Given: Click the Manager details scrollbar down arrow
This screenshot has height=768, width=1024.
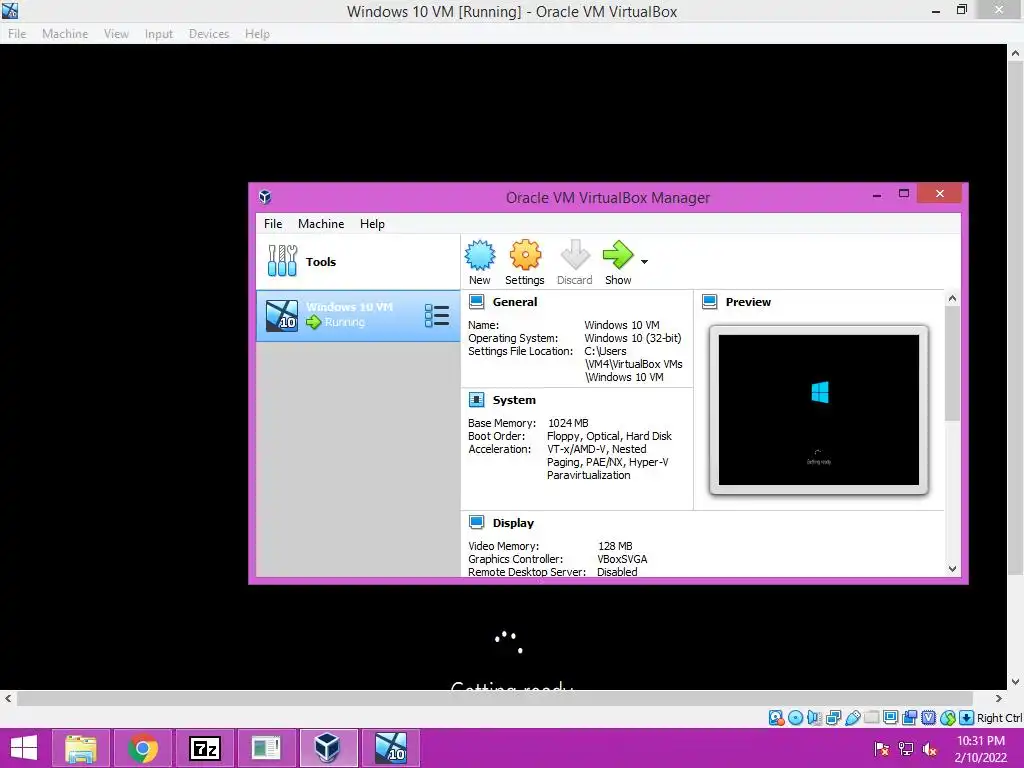Looking at the screenshot, I should point(952,569).
